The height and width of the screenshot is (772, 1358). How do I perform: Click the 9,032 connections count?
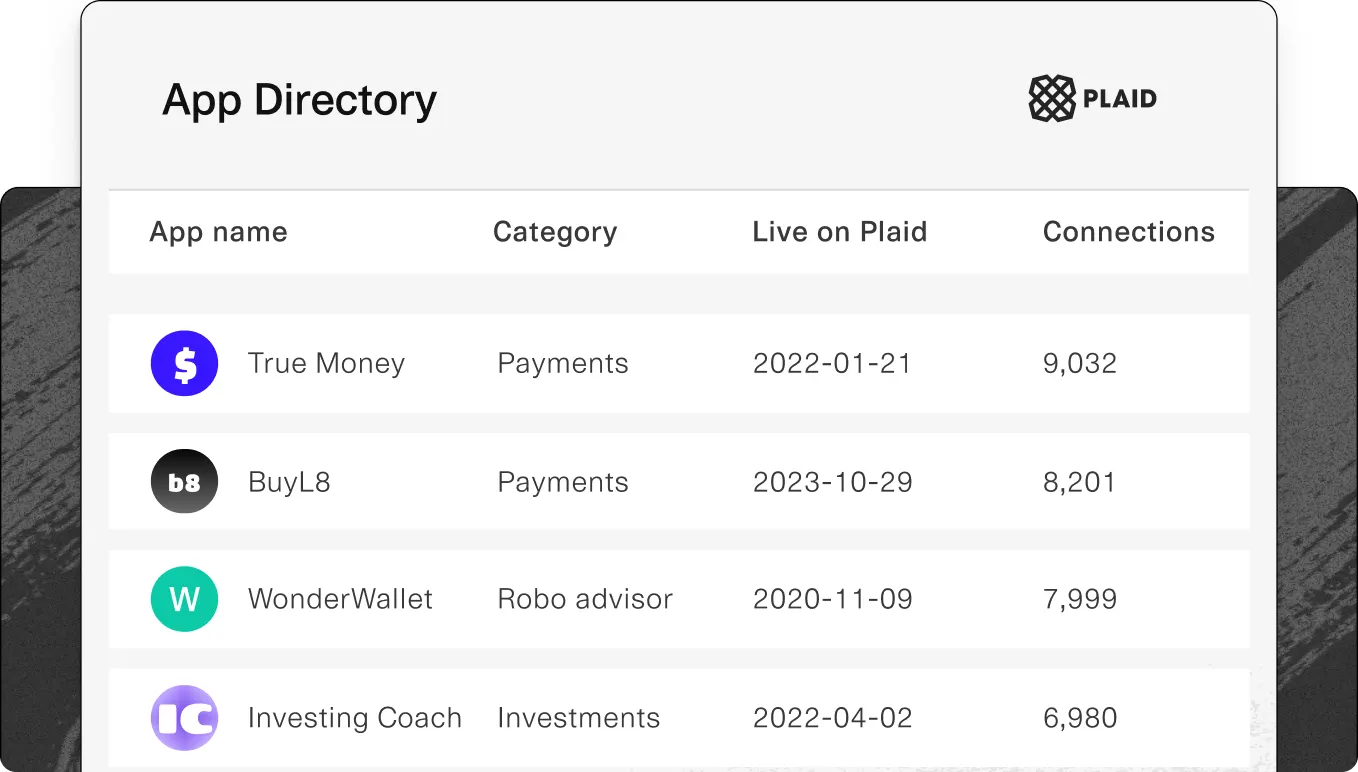coord(1079,363)
